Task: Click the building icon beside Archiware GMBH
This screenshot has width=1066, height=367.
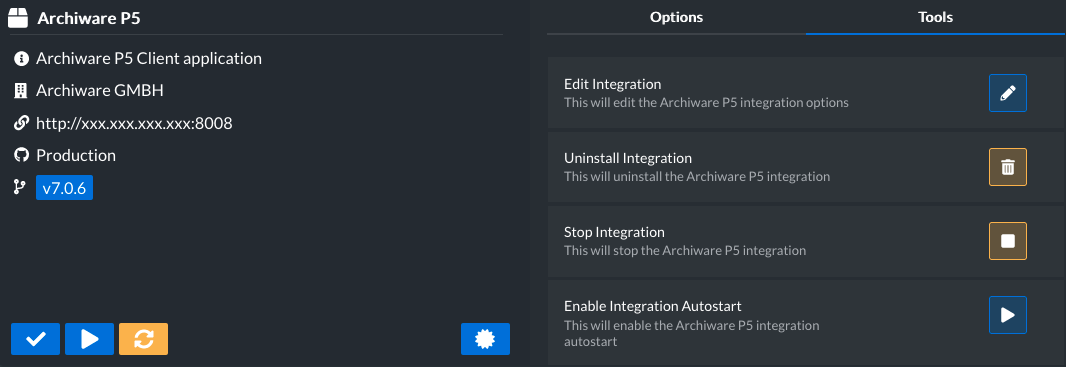Action: pyautogui.click(x=20, y=91)
